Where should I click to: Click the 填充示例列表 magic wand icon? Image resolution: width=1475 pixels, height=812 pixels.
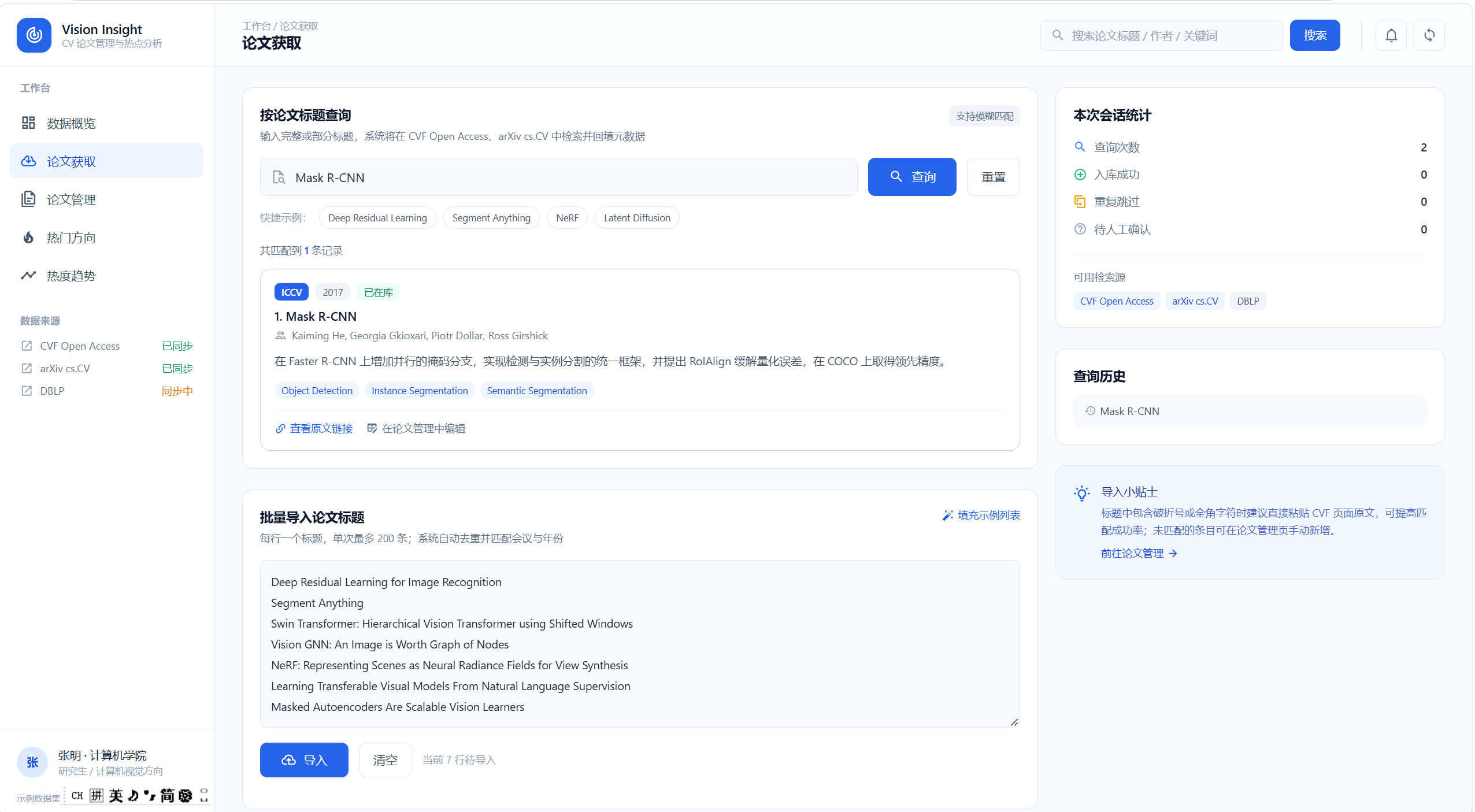pyautogui.click(x=947, y=515)
